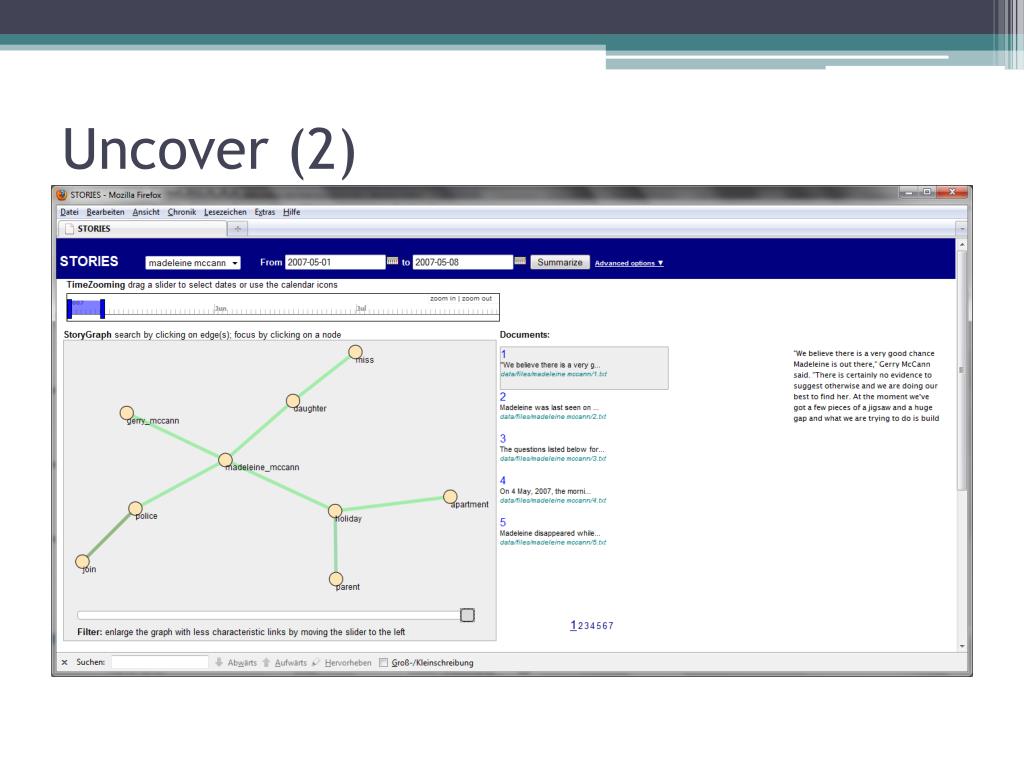1024x768 pixels.
Task: Click the Summarize button
Action: click(x=560, y=262)
